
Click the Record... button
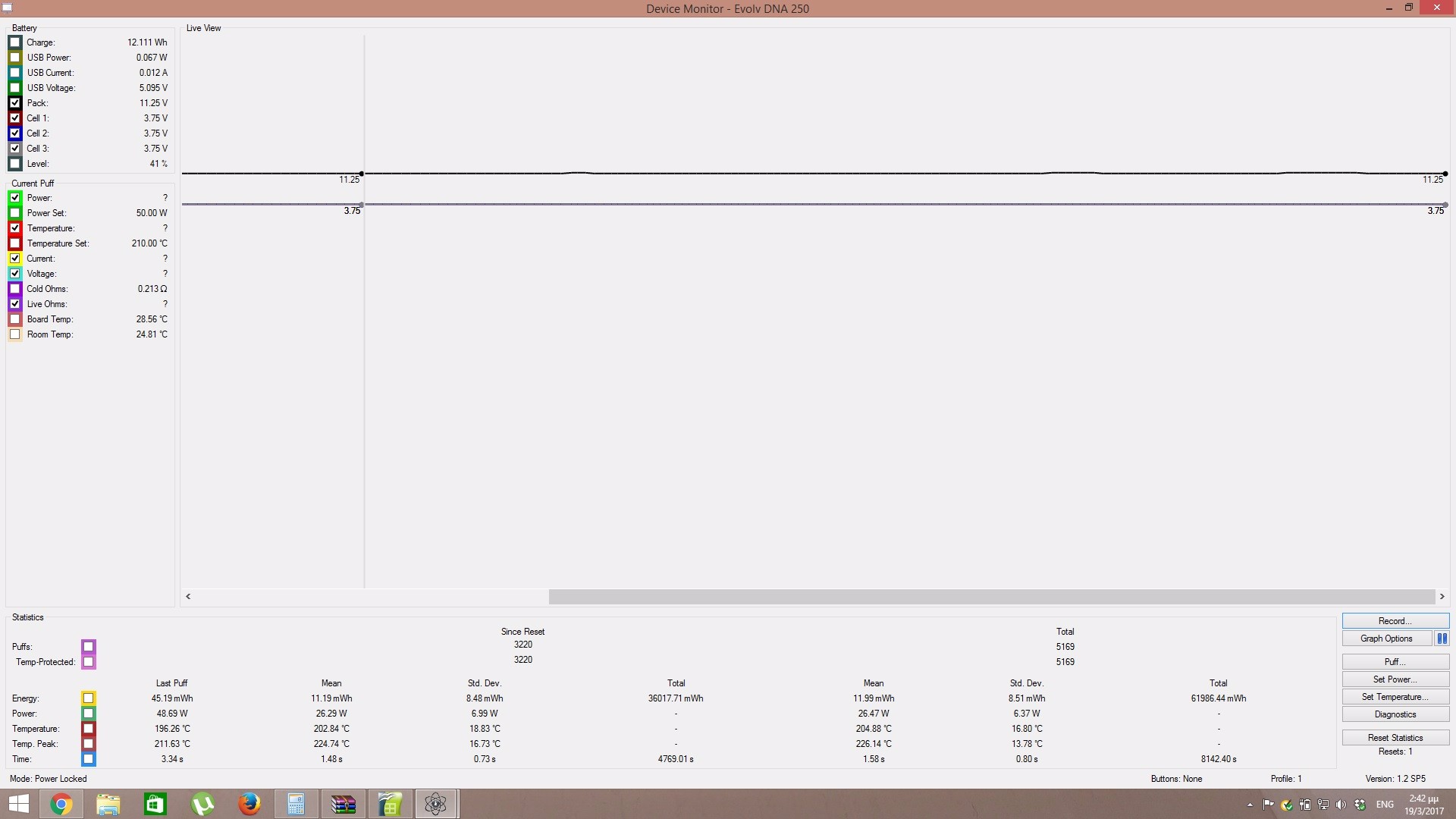[x=1395, y=621]
